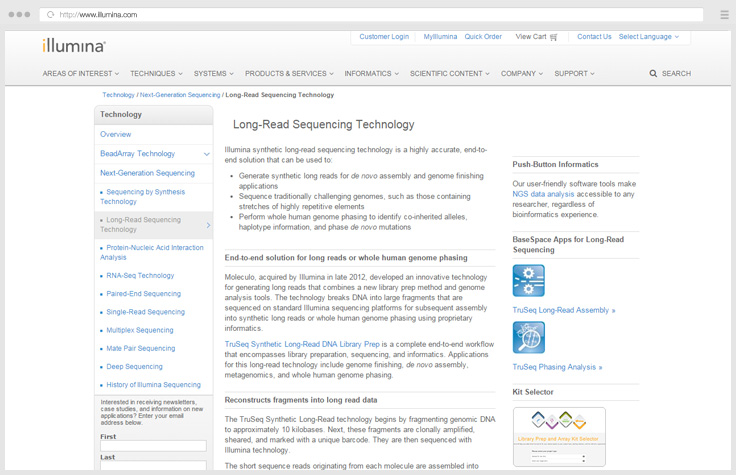This screenshot has width=736, height=475.
Task: Click the Illumina logo
Action: [x=73, y=45]
